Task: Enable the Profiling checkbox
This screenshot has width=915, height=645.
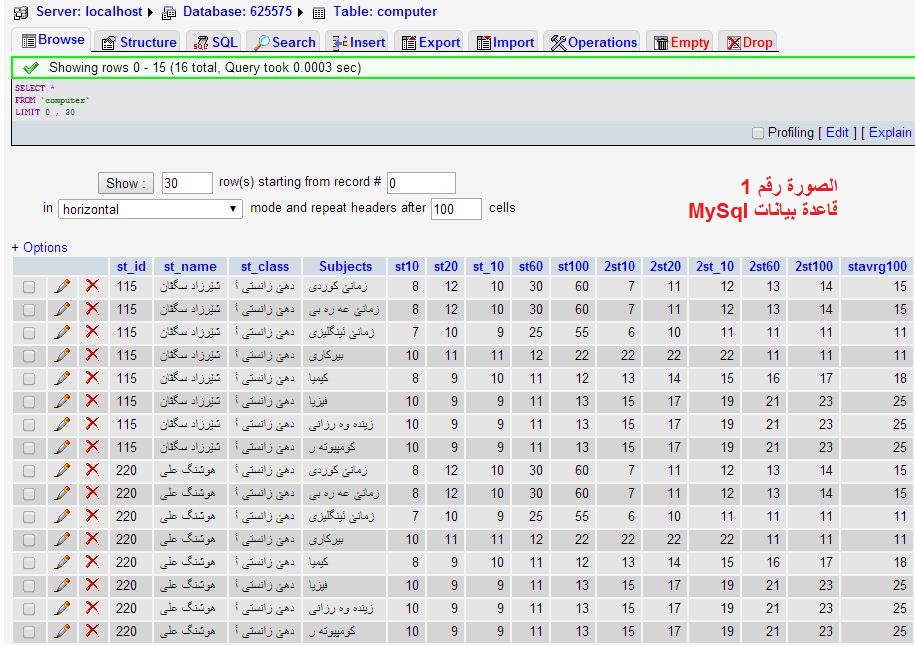Action: coord(757,133)
